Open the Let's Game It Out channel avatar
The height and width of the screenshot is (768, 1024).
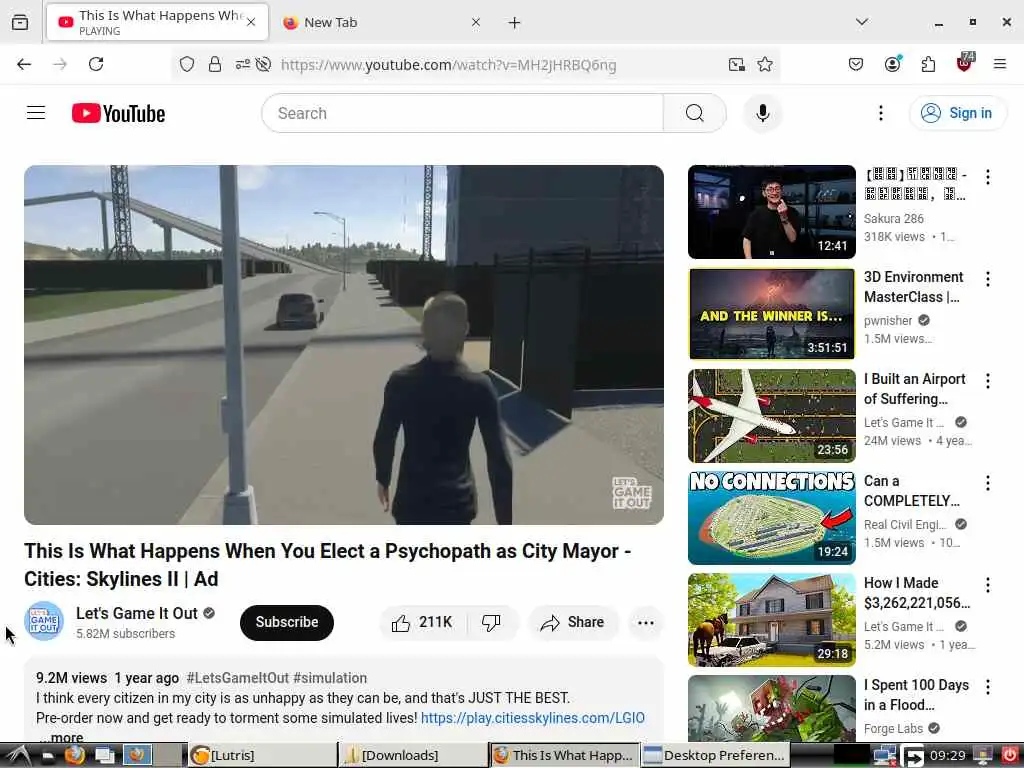point(44,621)
